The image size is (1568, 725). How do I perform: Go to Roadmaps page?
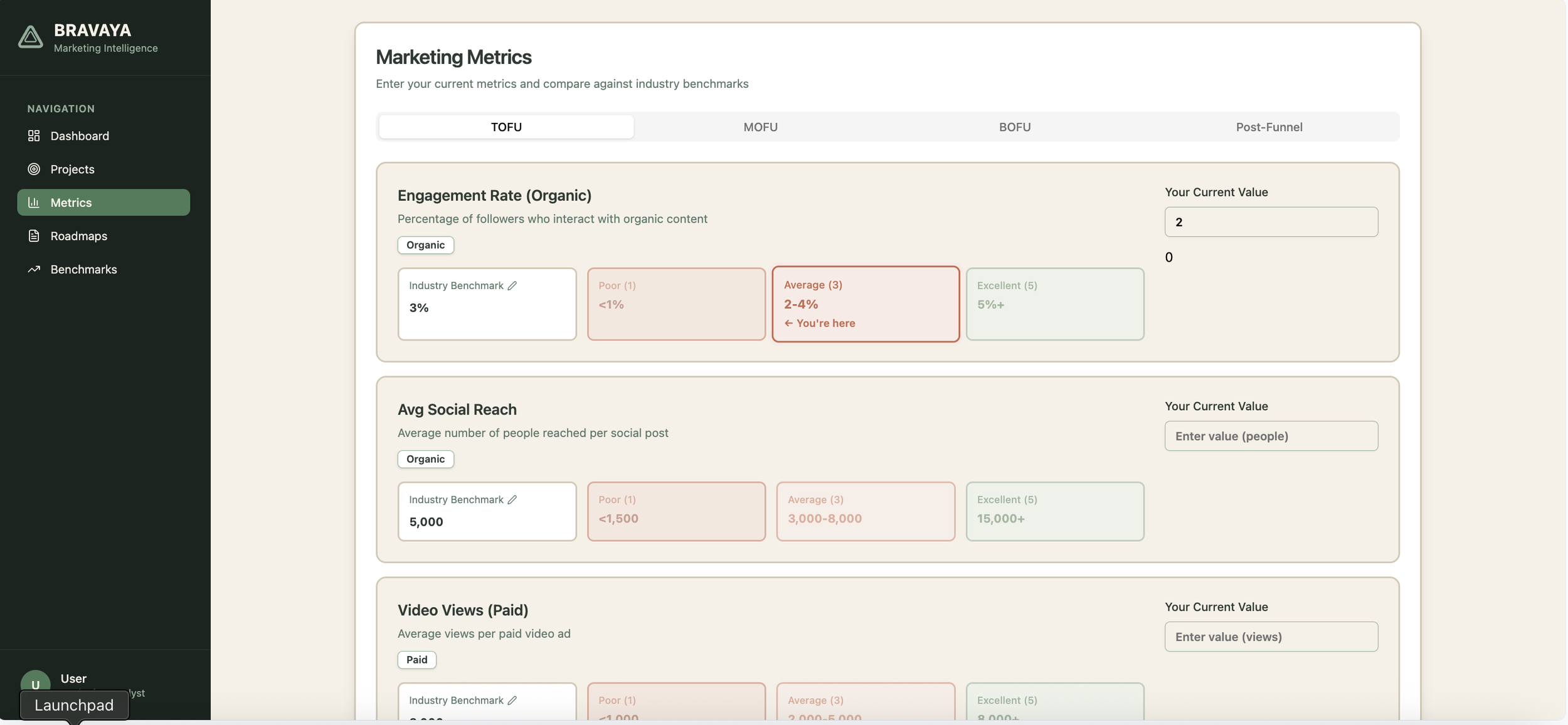click(78, 236)
